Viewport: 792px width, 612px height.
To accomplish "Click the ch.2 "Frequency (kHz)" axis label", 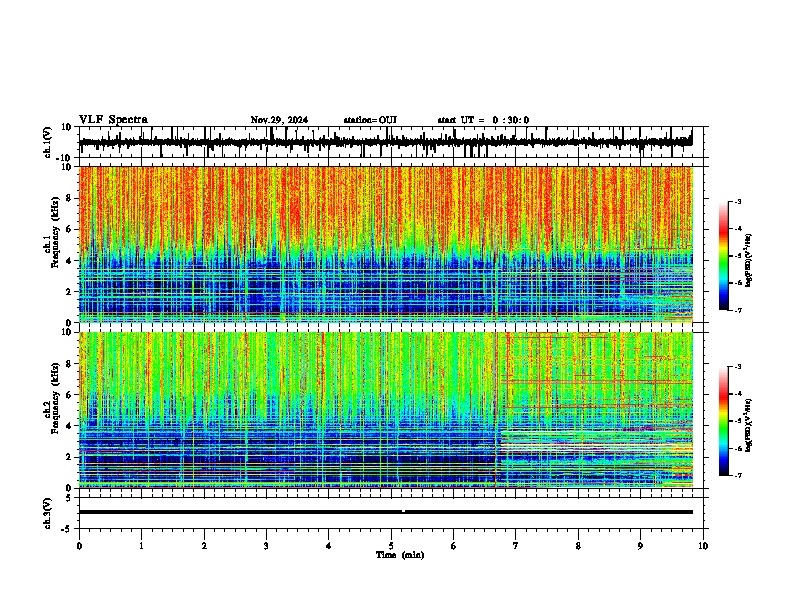I will click(55, 398).
